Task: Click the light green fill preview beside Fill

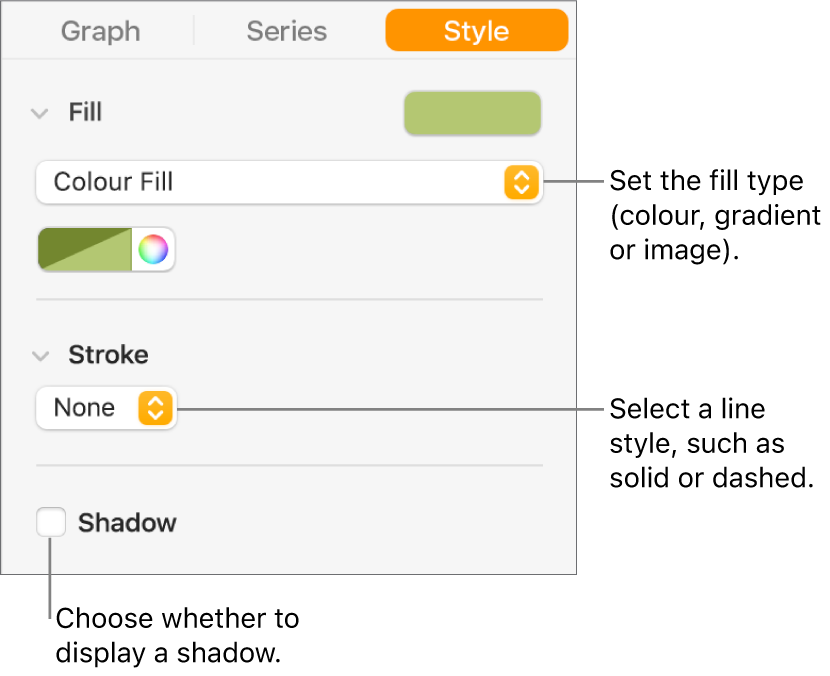Action: 472,114
